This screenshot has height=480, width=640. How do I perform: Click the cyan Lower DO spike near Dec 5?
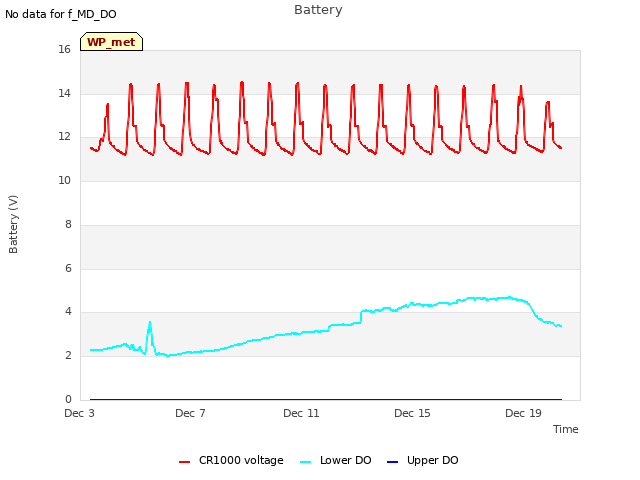click(x=150, y=323)
